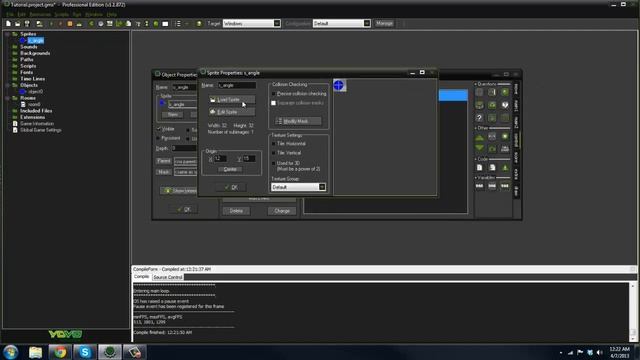Click the Open project toolbar icon

tap(18, 24)
